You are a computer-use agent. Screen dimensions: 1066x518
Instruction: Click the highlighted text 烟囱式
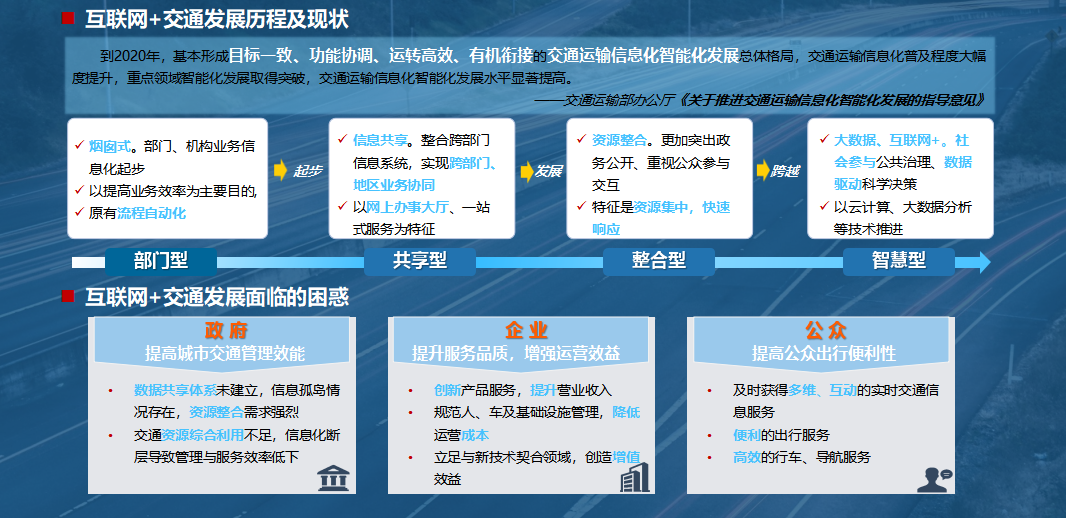[x=109, y=145]
